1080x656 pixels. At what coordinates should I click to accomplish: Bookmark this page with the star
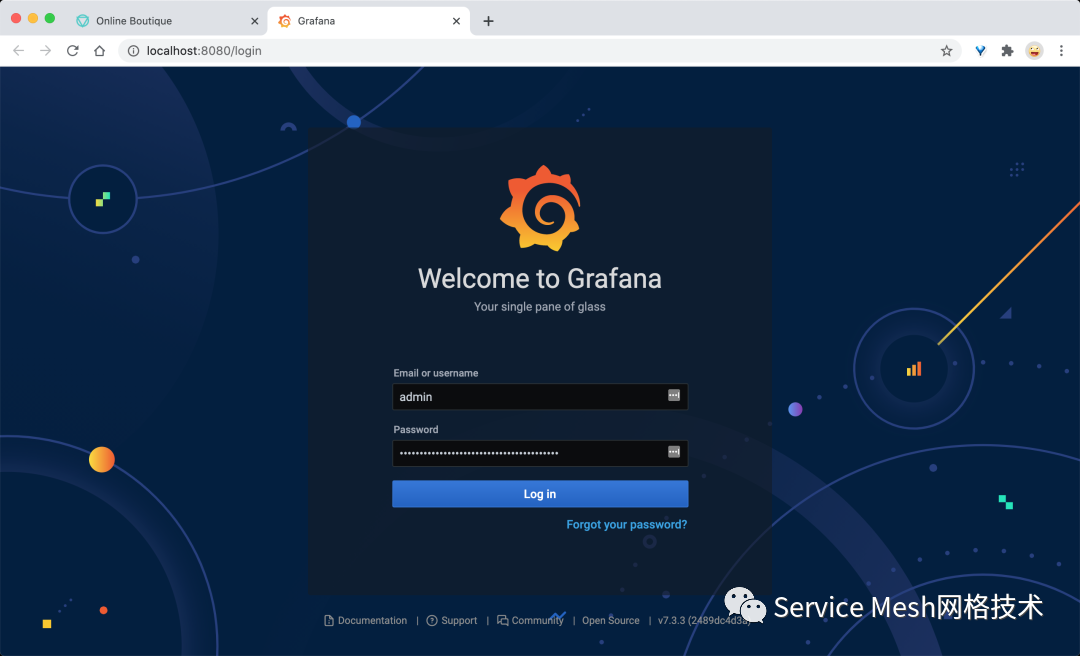(x=946, y=50)
